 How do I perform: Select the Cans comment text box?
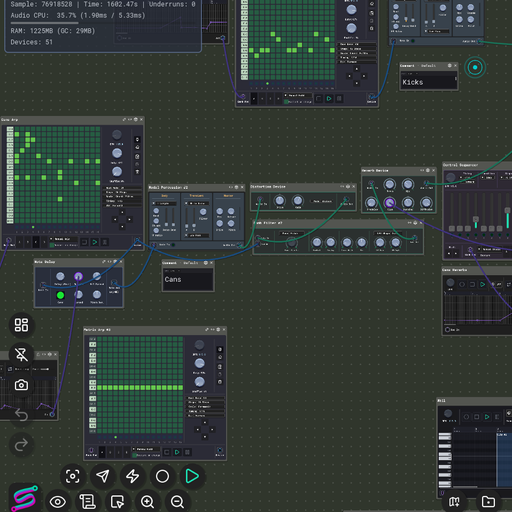[x=188, y=279]
